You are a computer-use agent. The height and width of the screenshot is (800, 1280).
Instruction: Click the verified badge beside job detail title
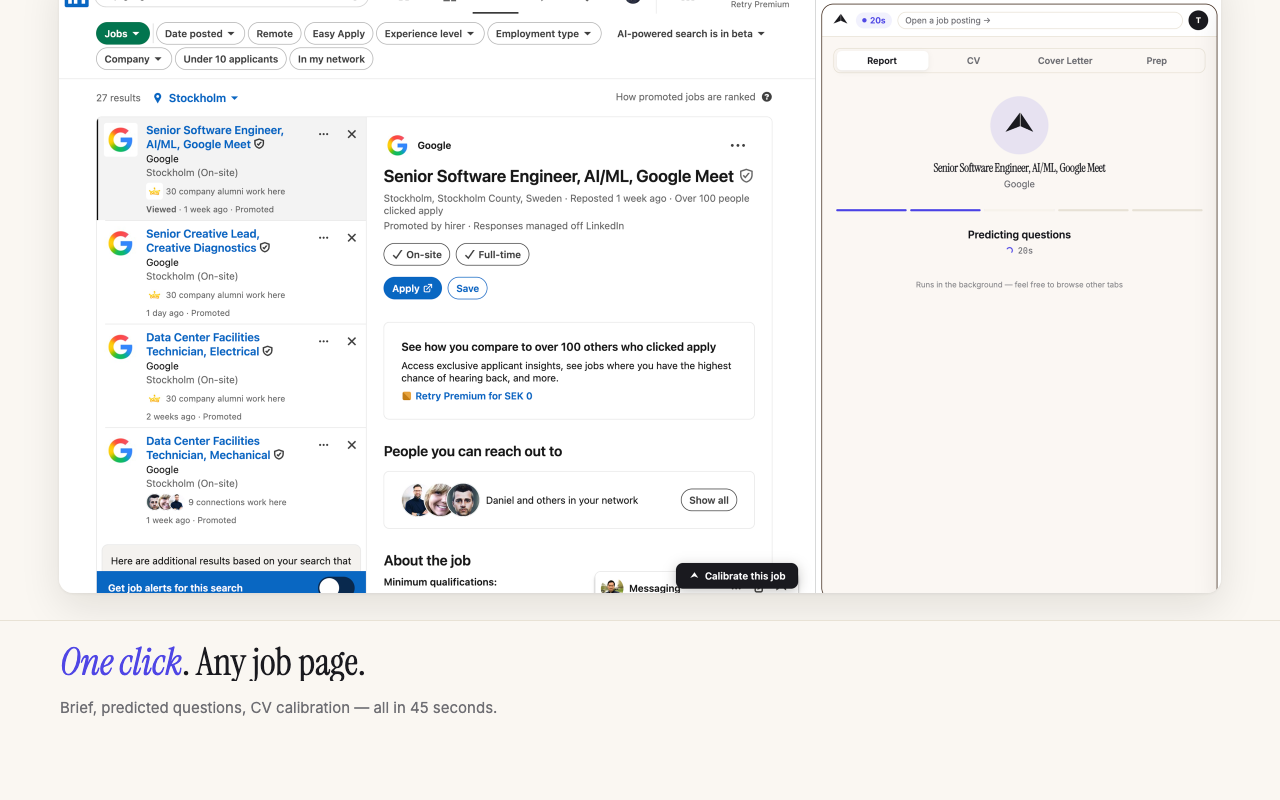tap(746, 176)
